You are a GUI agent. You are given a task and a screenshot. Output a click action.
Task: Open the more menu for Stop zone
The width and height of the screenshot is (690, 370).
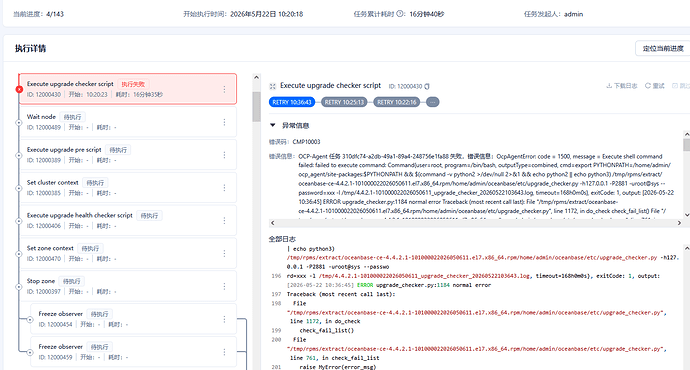pyautogui.click(x=224, y=286)
